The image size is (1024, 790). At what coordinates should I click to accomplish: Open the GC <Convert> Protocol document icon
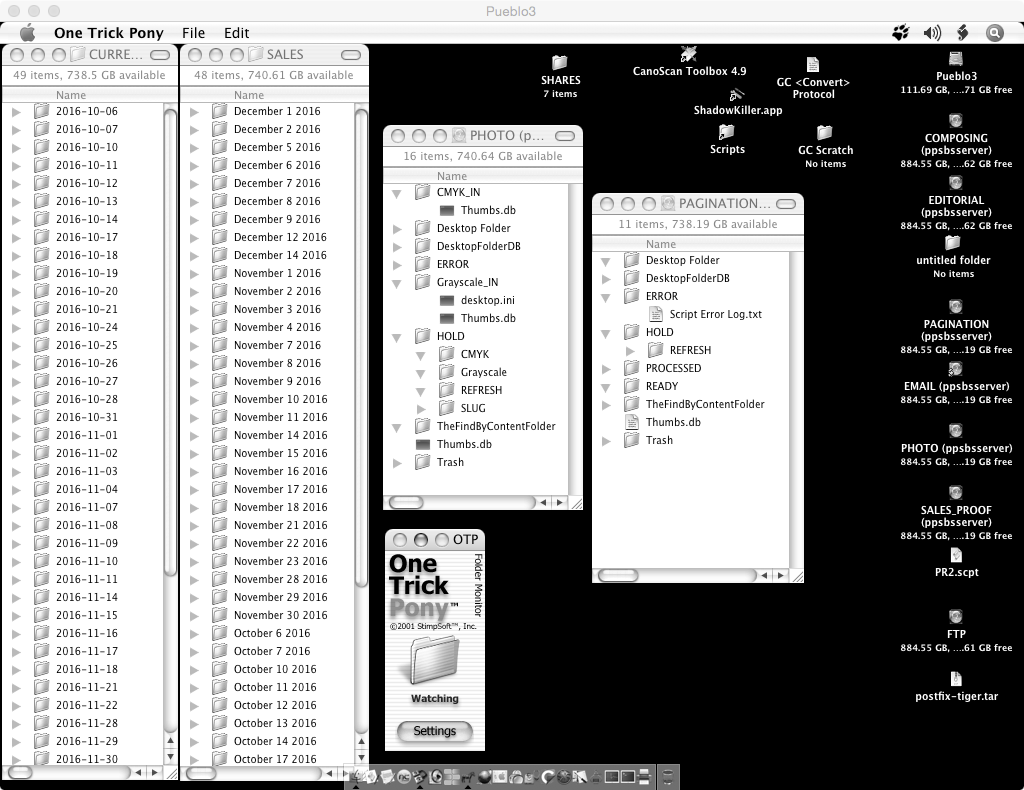812,65
